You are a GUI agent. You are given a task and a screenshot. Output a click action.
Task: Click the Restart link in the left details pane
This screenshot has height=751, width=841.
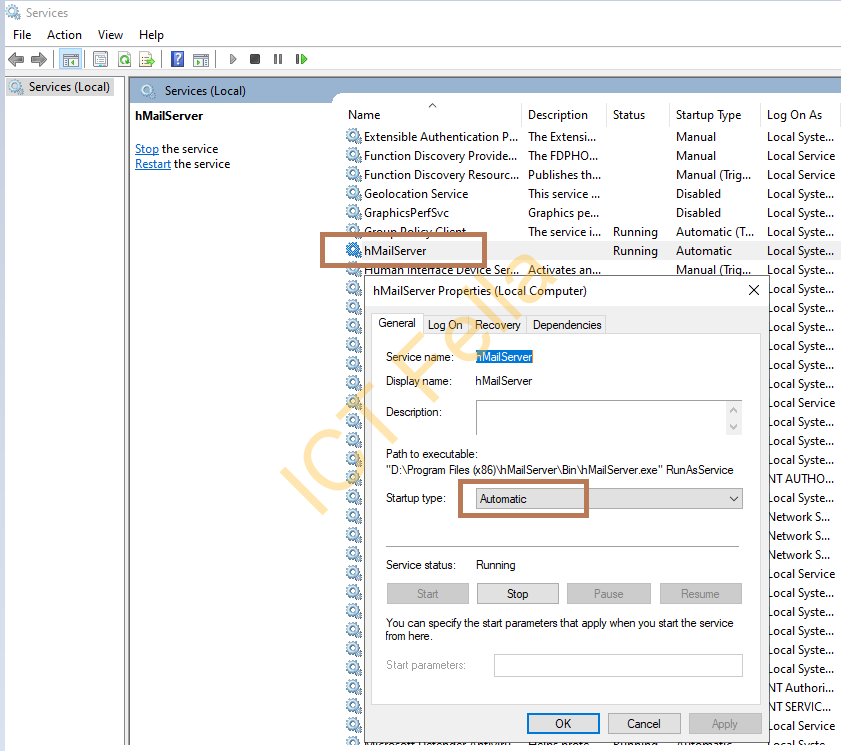[153, 164]
